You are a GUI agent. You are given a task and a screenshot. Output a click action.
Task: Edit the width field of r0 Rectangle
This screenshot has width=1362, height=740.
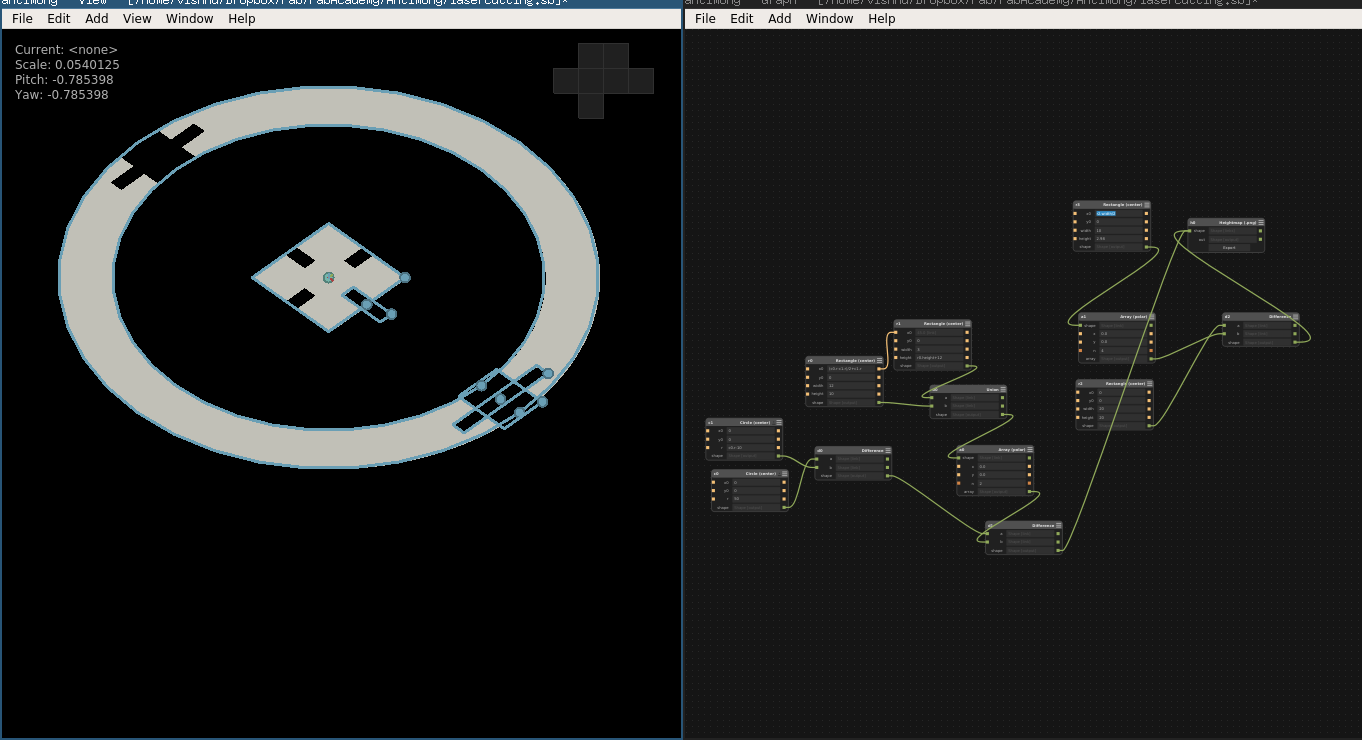click(x=851, y=386)
